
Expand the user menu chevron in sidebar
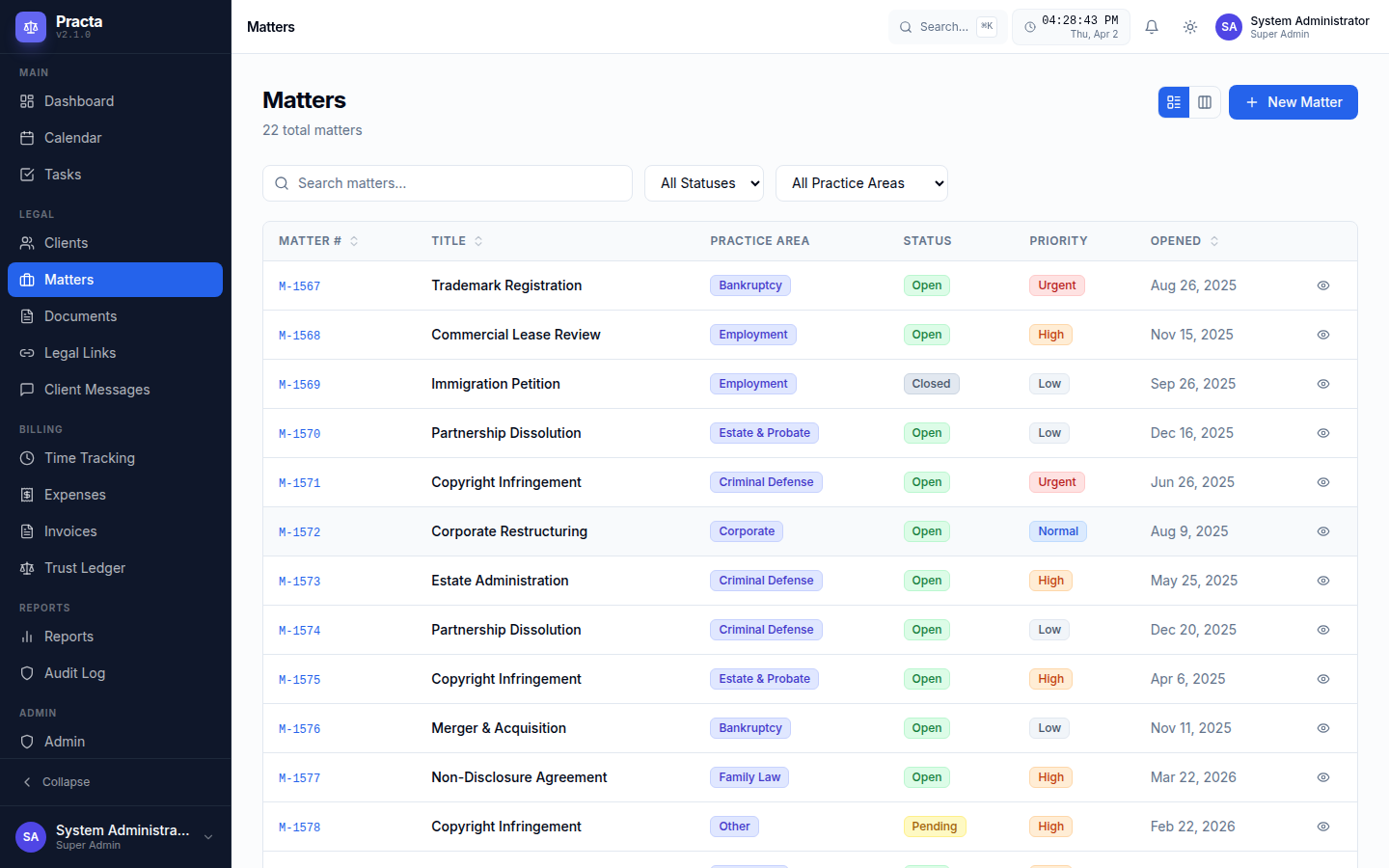tap(208, 837)
